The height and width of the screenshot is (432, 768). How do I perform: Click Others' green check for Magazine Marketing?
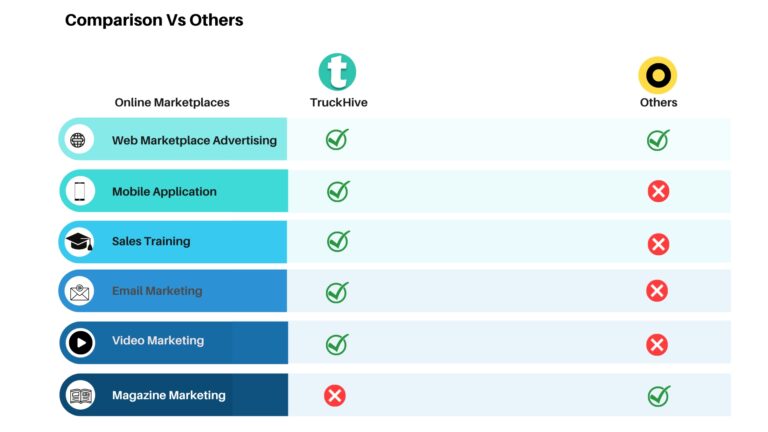coord(658,396)
